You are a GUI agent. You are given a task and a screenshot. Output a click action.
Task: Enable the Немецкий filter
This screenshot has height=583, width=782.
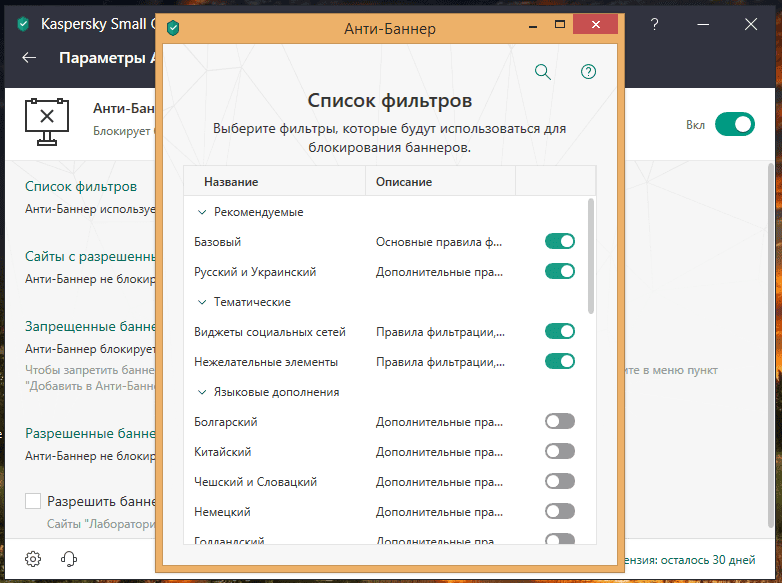[x=560, y=511]
